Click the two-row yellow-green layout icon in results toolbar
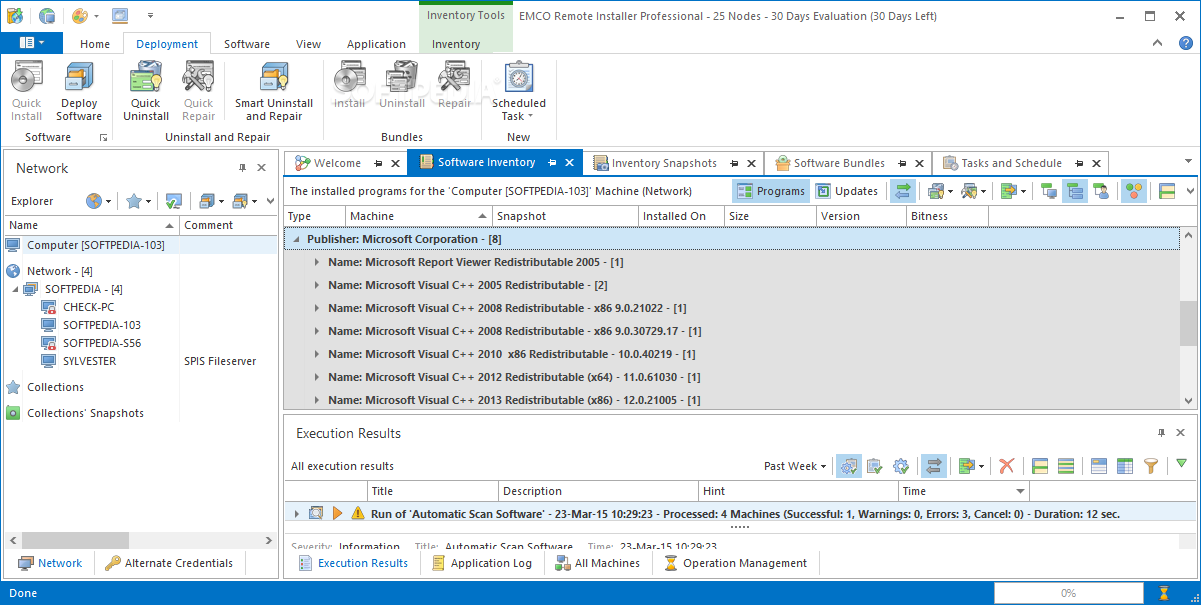The height and width of the screenshot is (605, 1201). pyautogui.click(x=1040, y=466)
